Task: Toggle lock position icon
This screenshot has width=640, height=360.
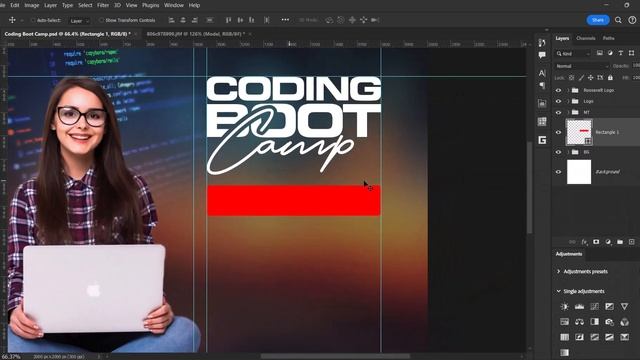Action: tap(590, 78)
